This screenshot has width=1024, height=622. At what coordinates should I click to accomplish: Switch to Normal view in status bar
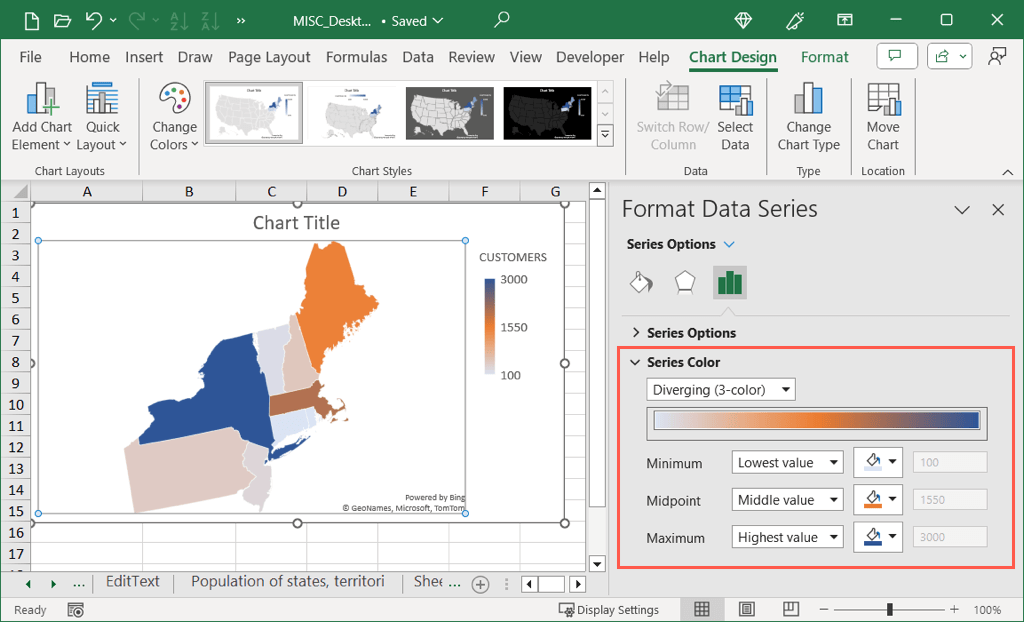(x=702, y=609)
